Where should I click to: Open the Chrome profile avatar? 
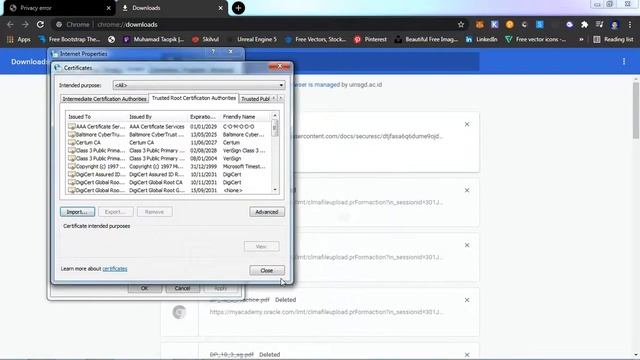[614, 24]
